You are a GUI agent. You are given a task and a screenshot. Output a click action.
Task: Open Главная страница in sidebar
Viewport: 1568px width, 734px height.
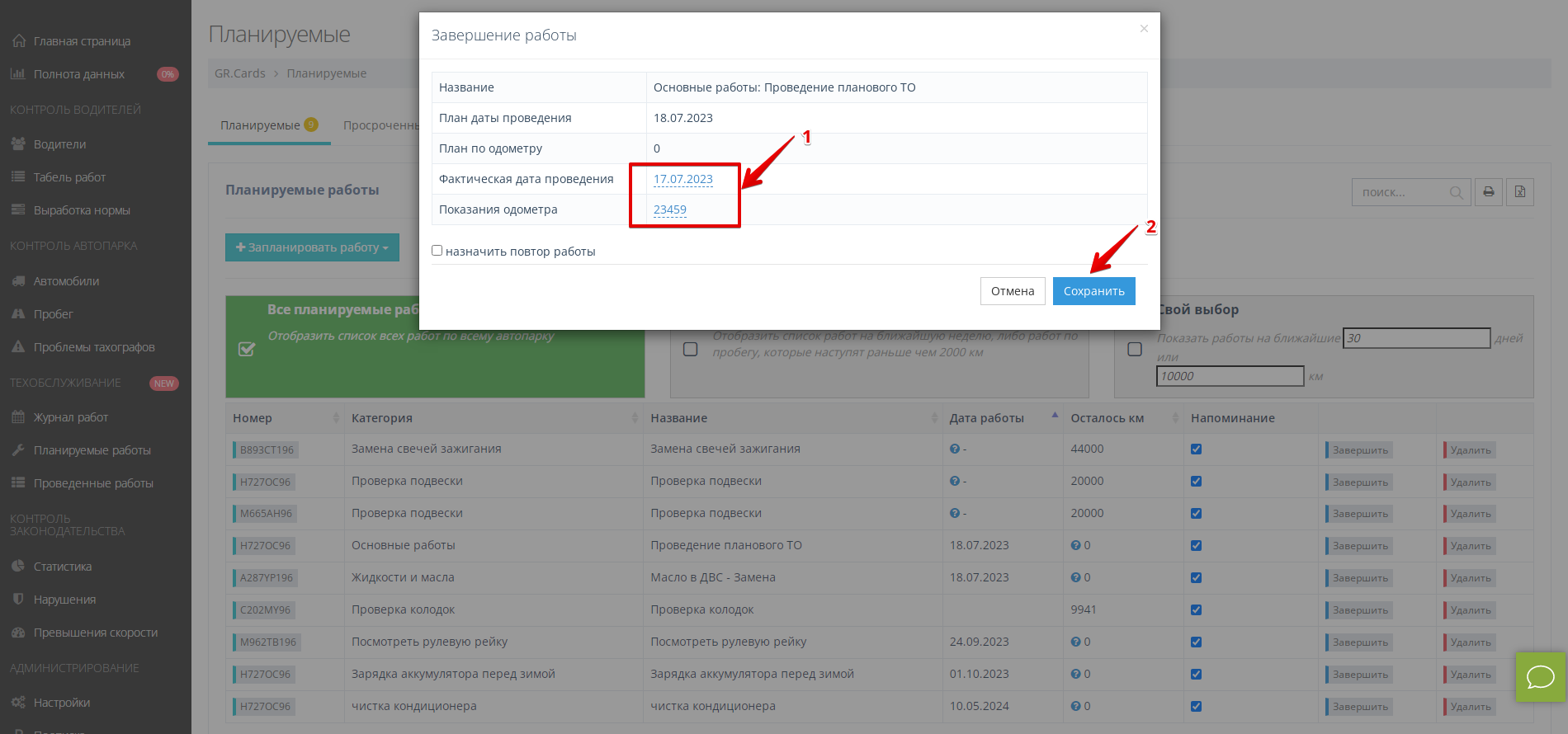[x=82, y=41]
